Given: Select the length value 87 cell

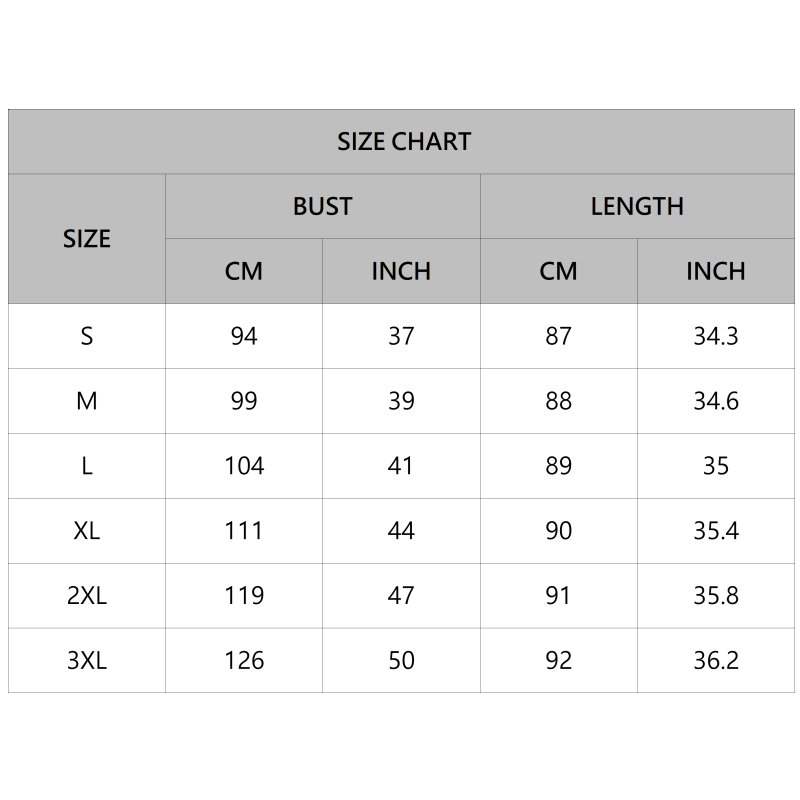Looking at the screenshot, I should (x=558, y=336).
